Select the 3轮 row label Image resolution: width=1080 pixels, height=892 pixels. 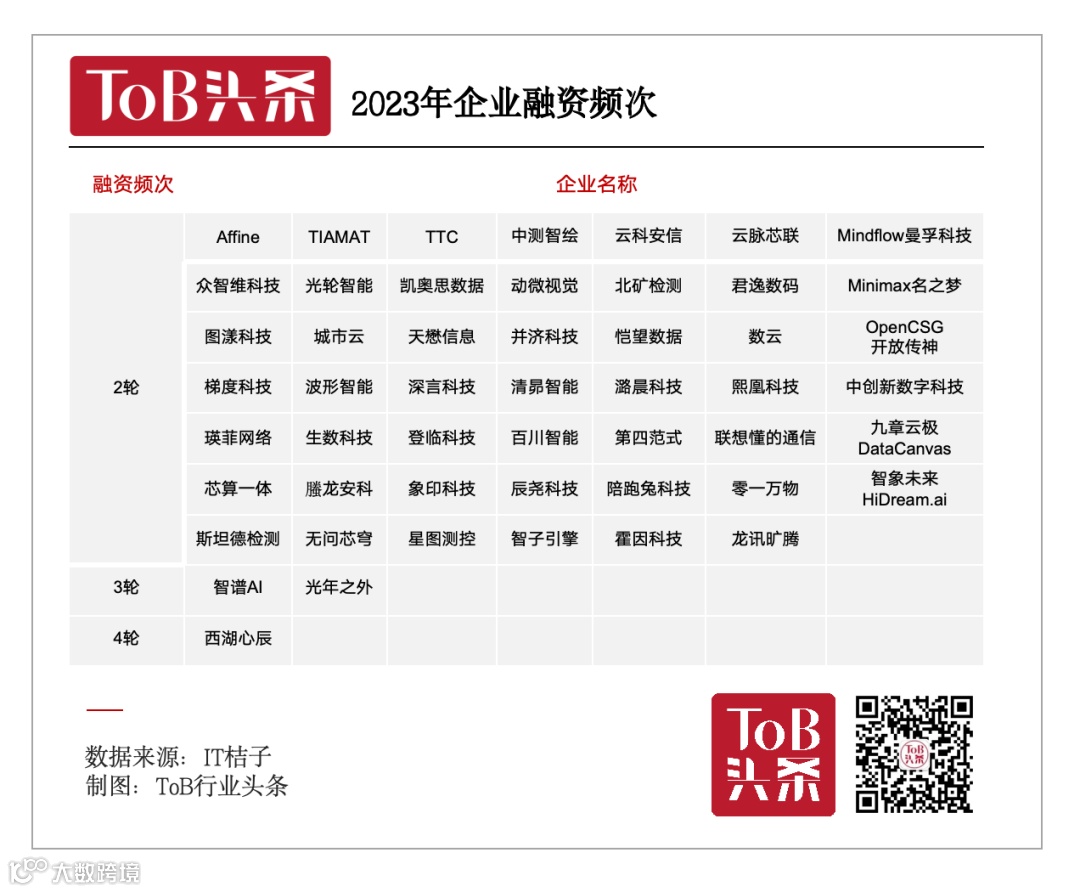pos(126,588)
